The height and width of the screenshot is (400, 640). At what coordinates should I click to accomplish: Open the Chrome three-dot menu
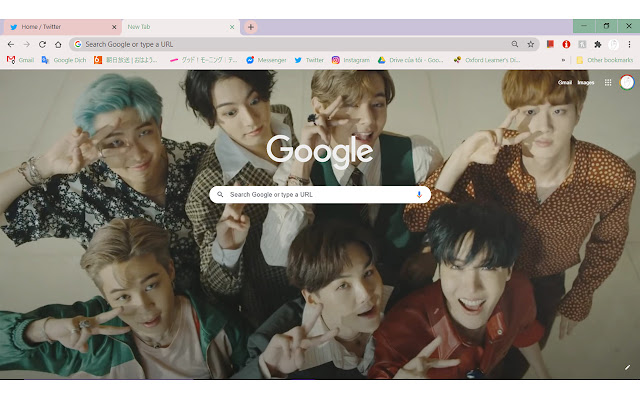pyautogui.click(x=629, y=44)
